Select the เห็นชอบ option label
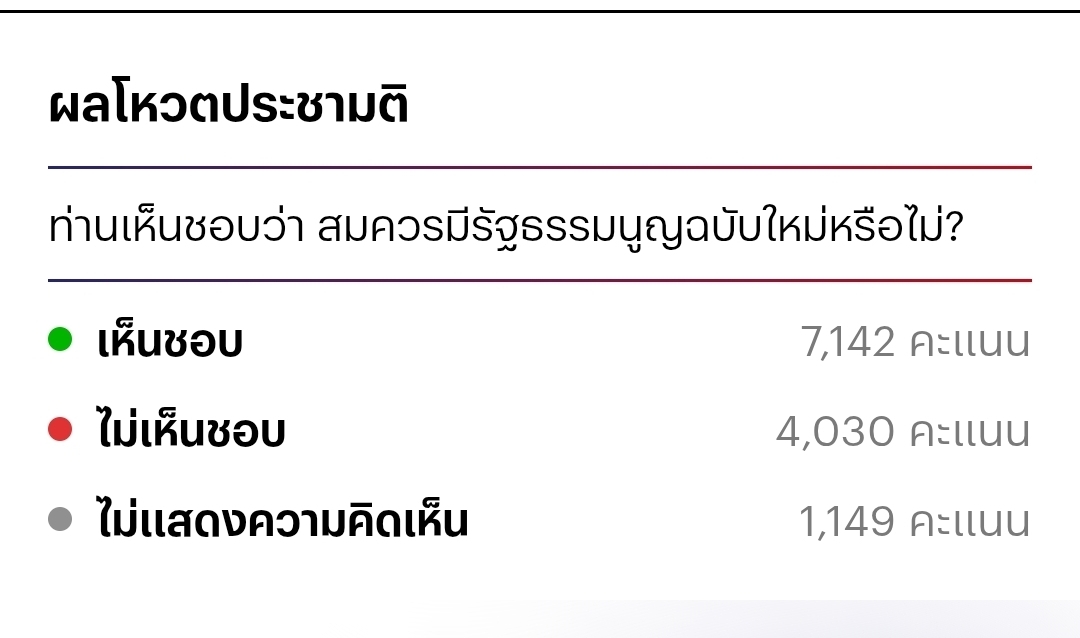Image resolution: width=1080 pixels, height=638 pixels. pyautogui.click(x=170, y=343)
